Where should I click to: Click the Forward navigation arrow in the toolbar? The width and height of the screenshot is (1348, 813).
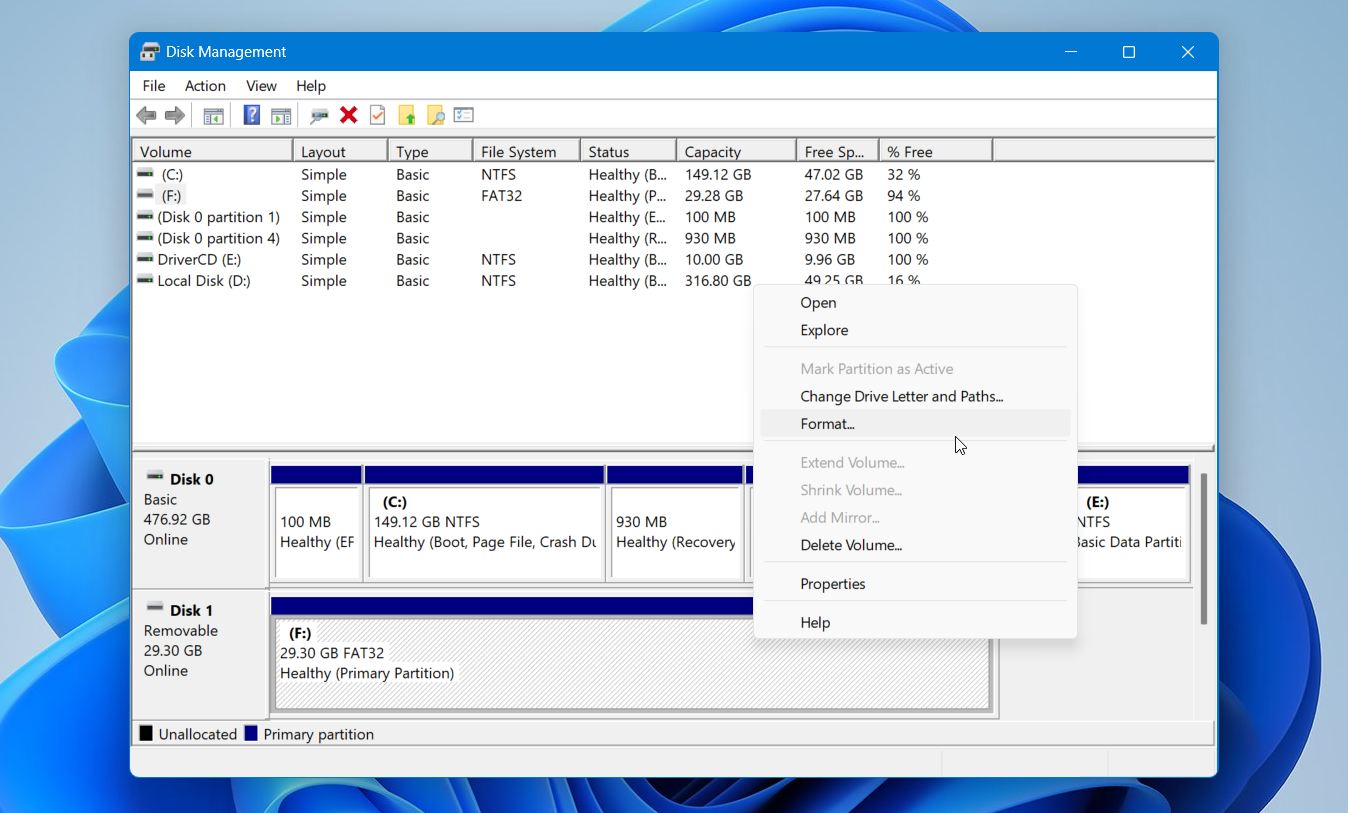pos(174,114)
